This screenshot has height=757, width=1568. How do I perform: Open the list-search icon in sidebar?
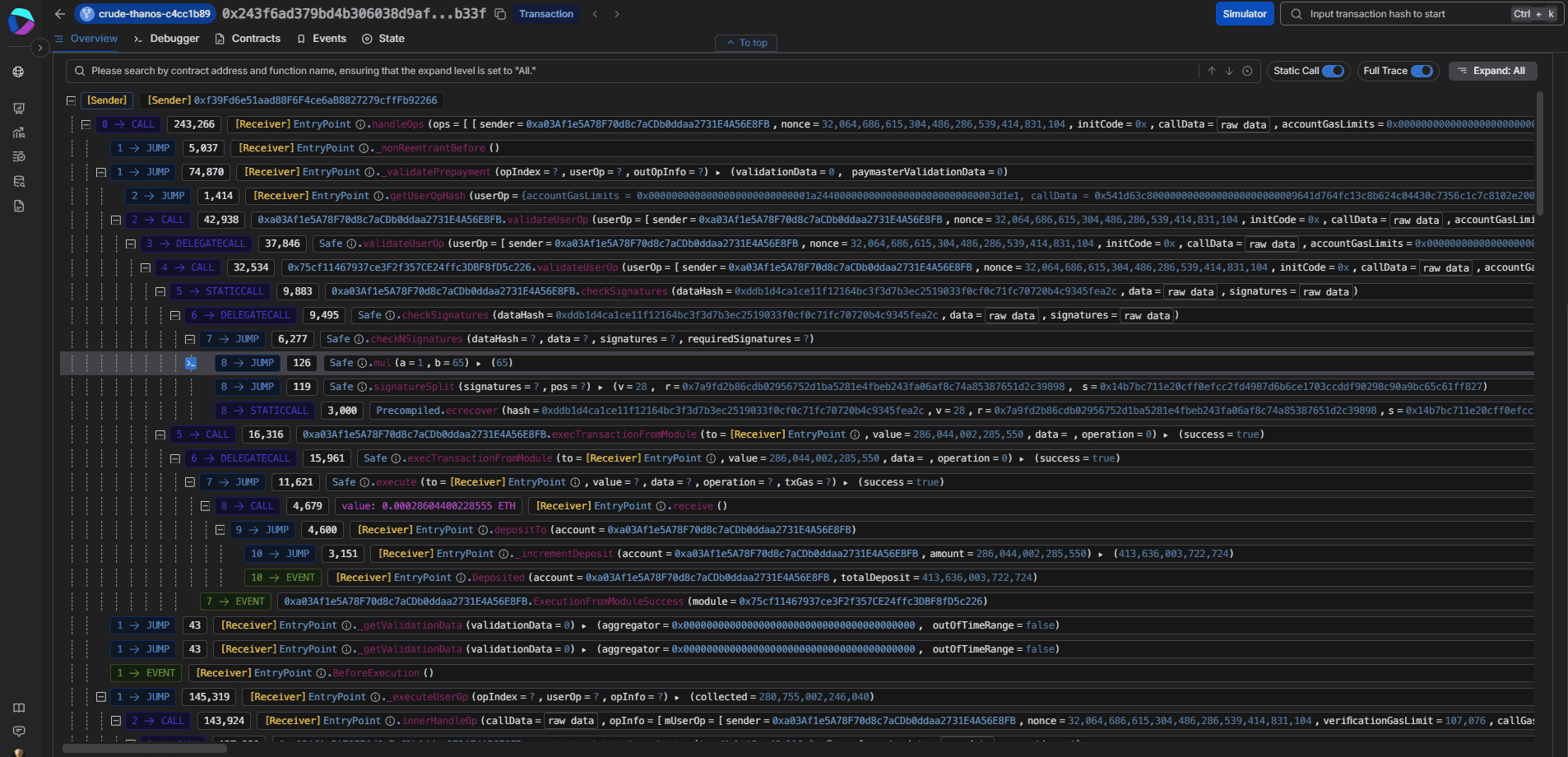[18, 156]
